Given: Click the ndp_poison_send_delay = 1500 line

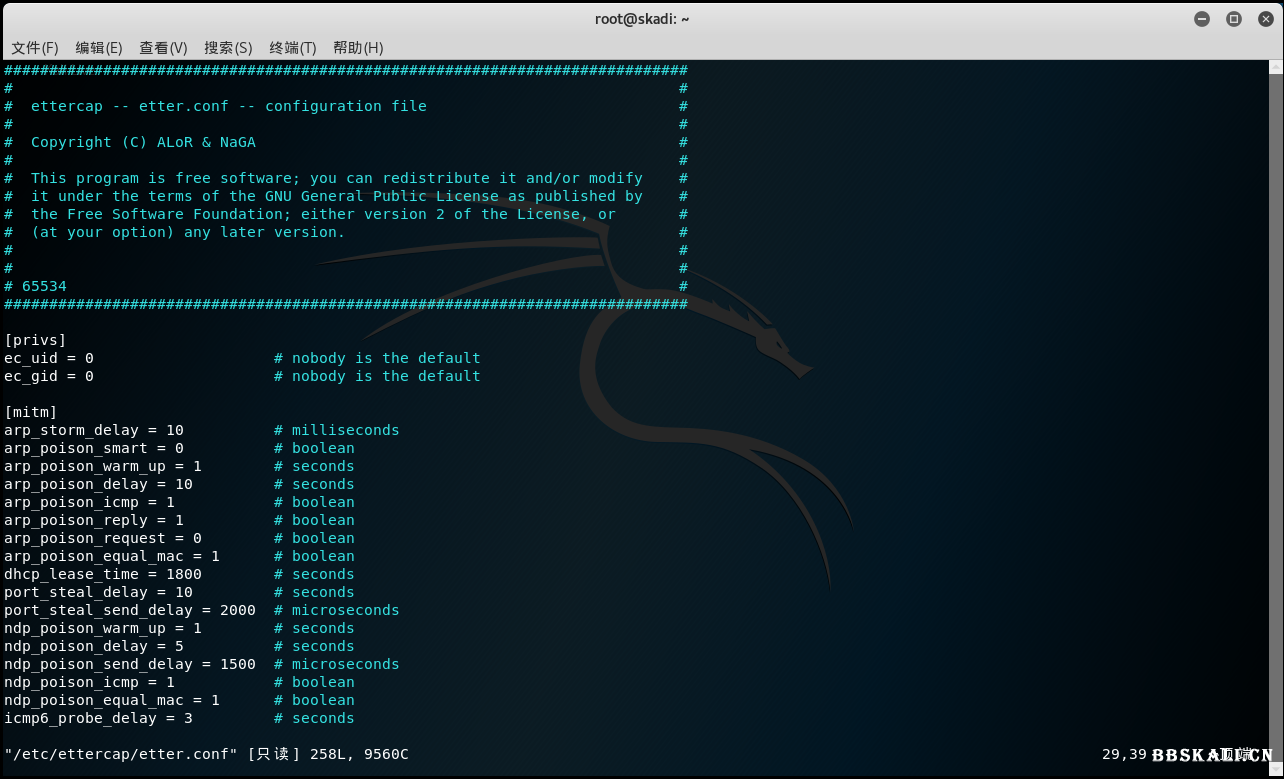Looking at the screenshot, I should [x=130, y=664].
